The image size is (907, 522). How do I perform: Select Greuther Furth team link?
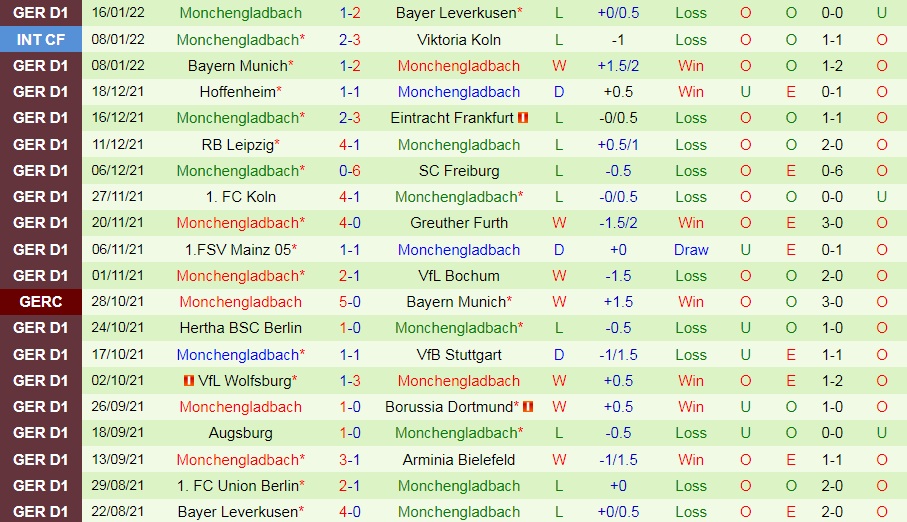coord(459,223)
